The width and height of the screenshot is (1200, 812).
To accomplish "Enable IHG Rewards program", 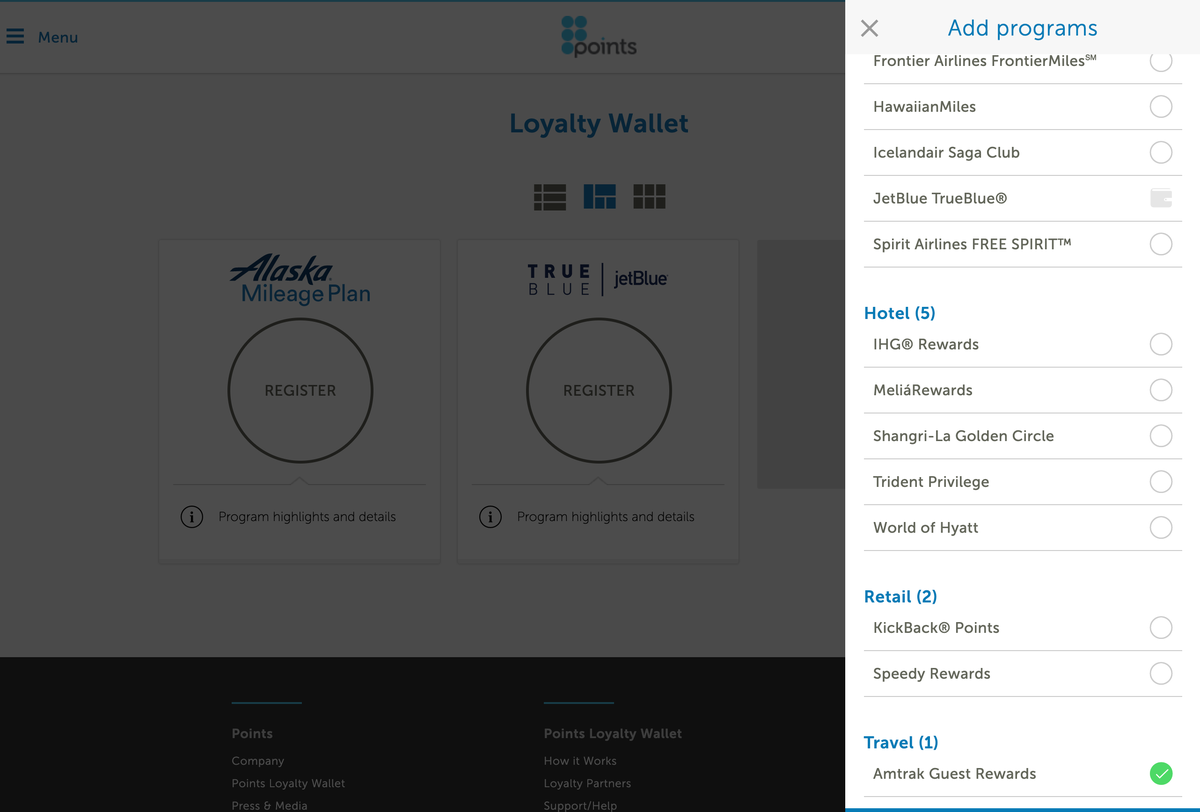I will pos(1160,344).
